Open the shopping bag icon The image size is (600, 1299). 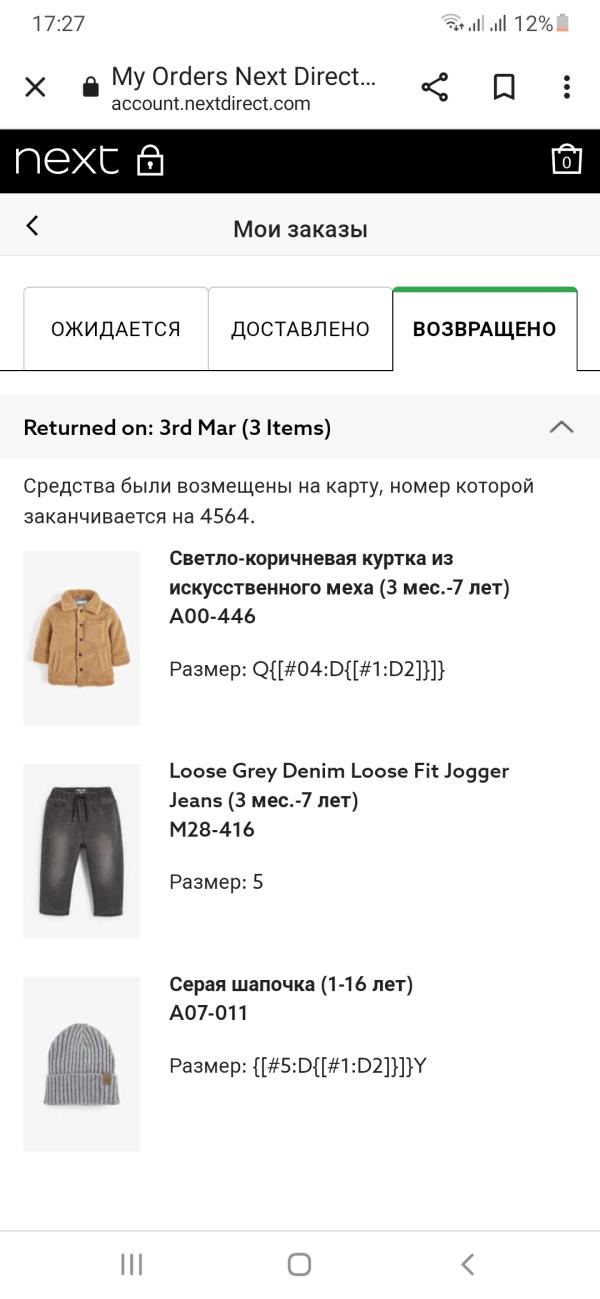pos(566,160)
